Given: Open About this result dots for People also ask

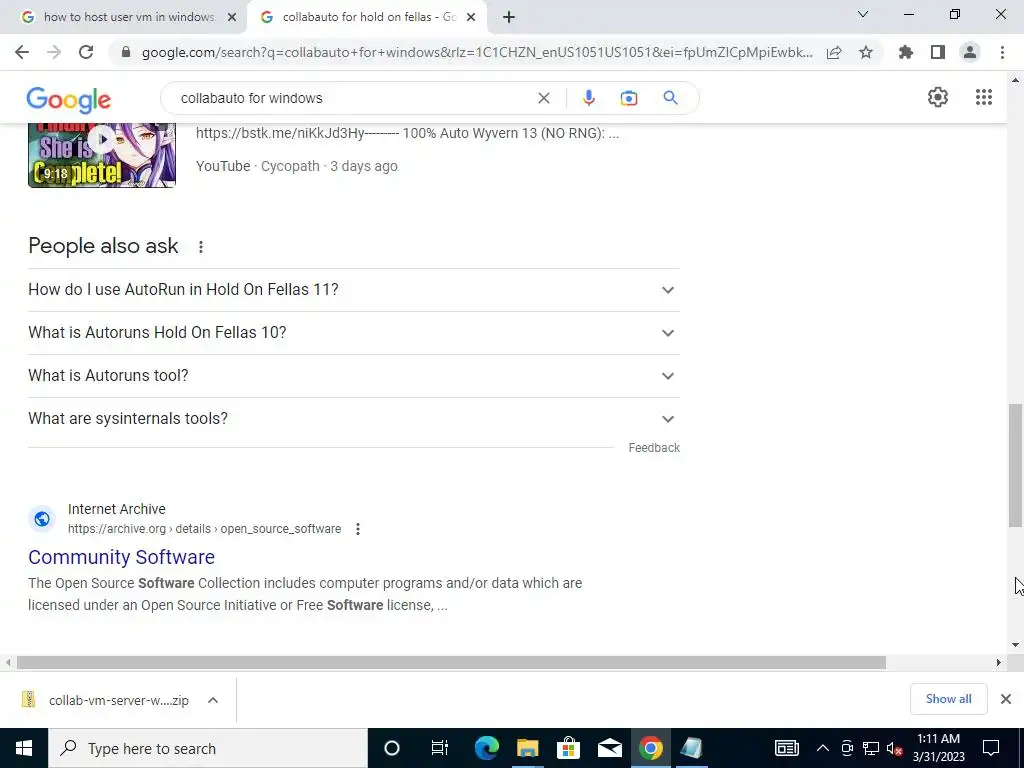Looking at the screenshot, I should pos(200,247).
